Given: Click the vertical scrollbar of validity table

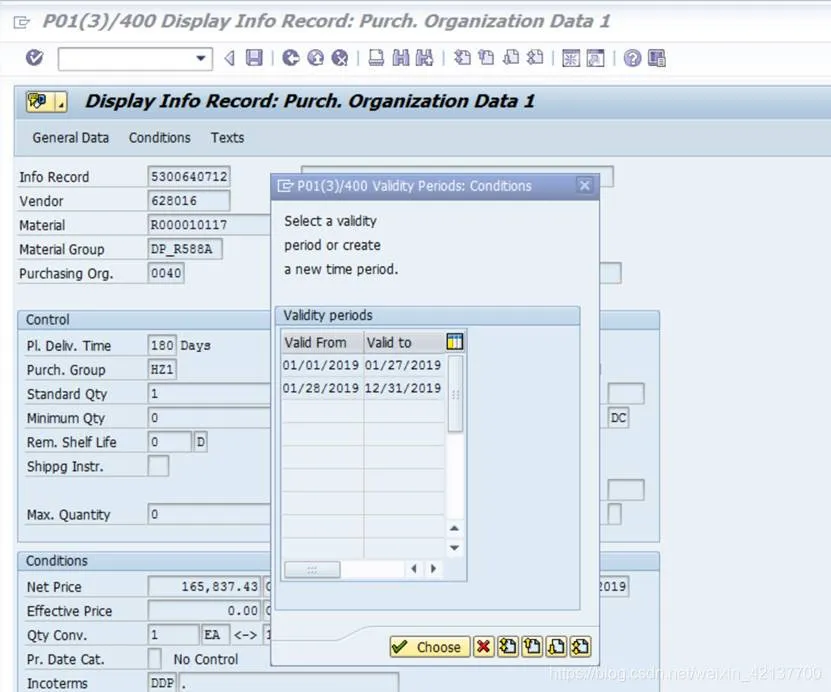Looking at the screenshot, I should pyautogui.click(x=455, y=394).
